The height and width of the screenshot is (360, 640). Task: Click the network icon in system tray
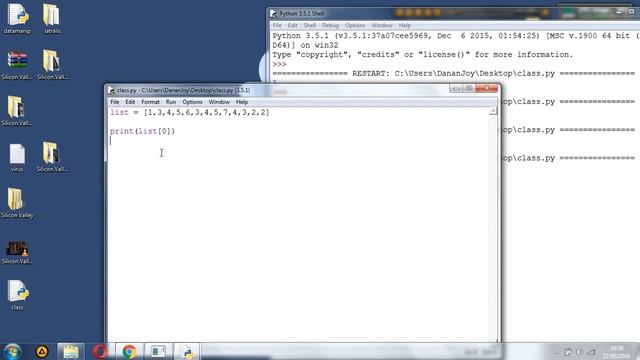[x=591, y=352]
